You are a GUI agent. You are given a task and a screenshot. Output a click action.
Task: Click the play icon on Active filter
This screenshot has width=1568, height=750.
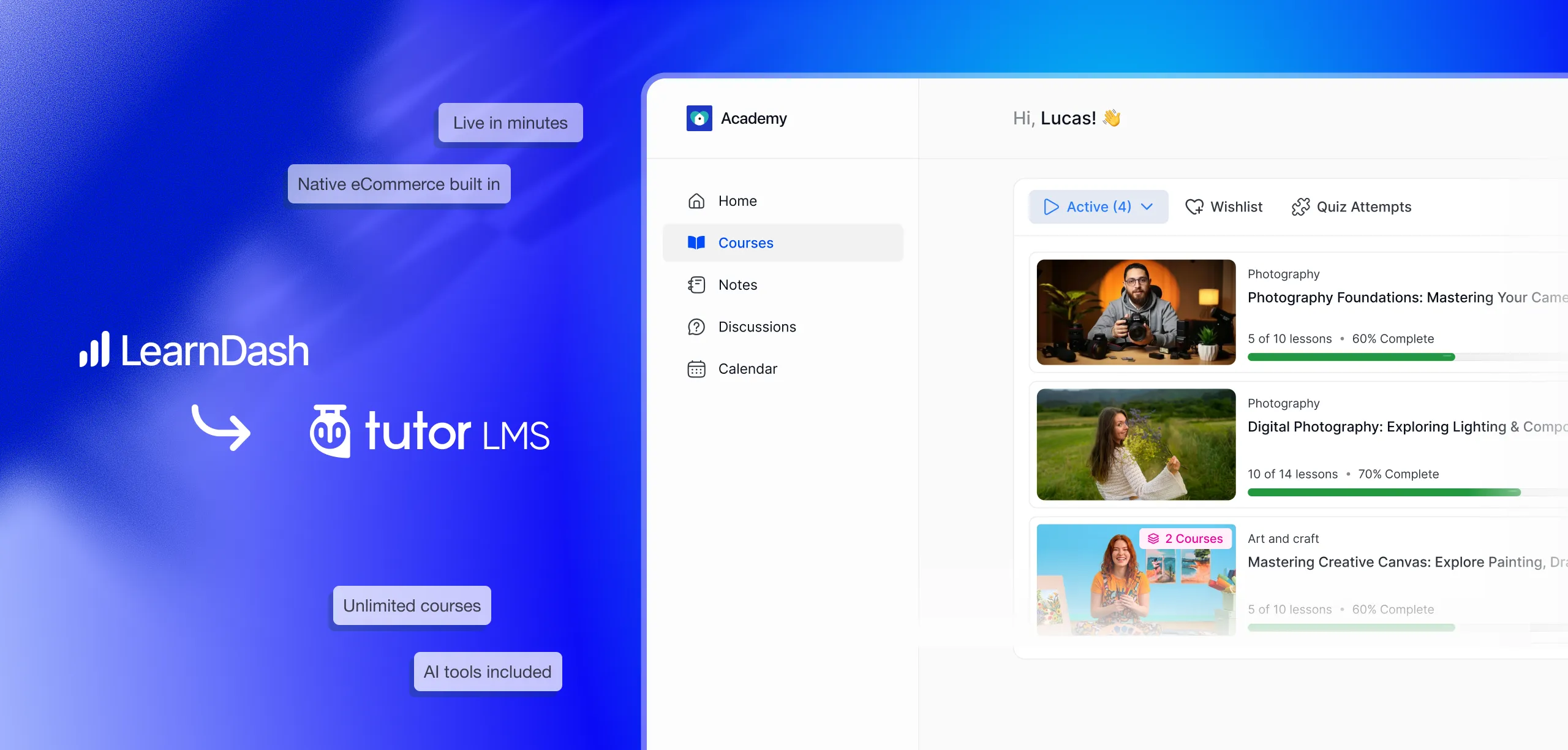coord(1051,207)
